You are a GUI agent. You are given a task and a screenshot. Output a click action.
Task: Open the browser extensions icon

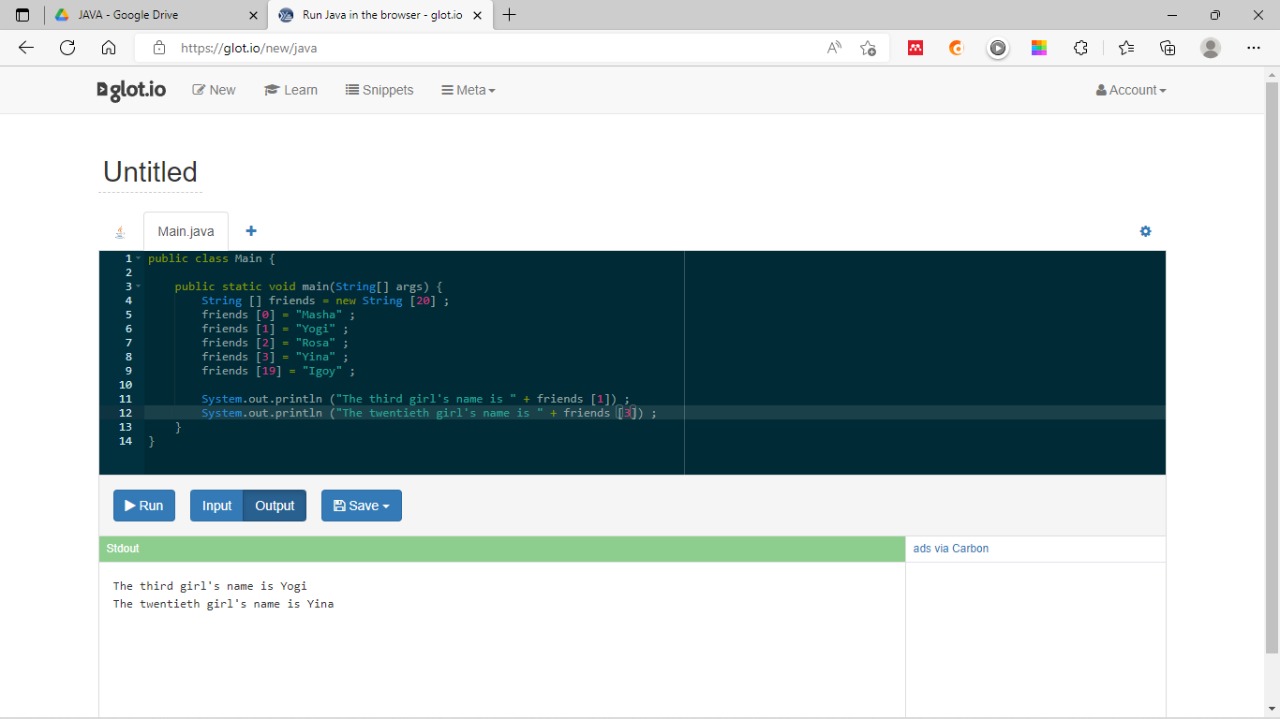(1080, 48)
